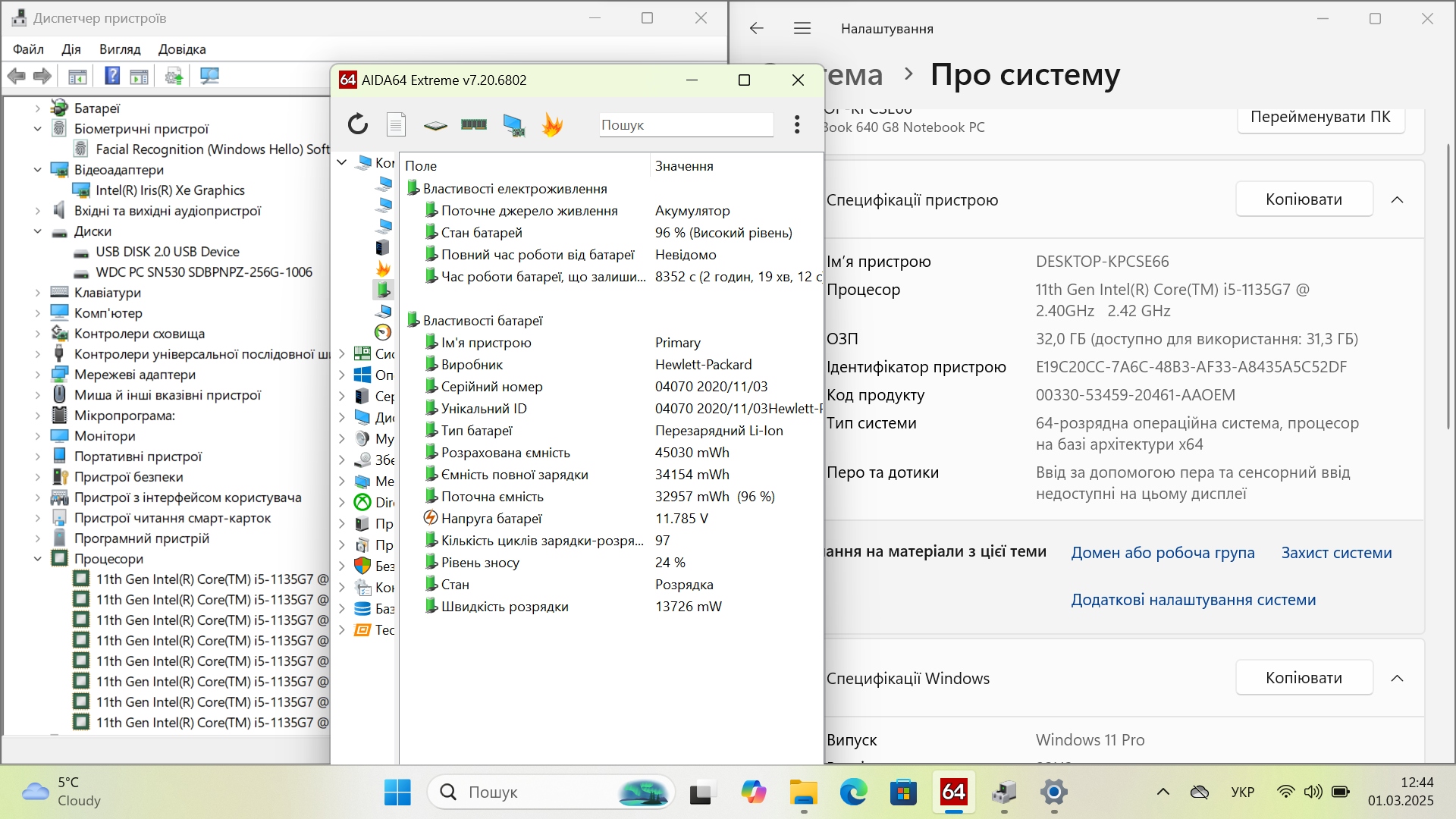The width and height of the screenshot is (1456, 819).
Task: Click Settings window vertical scrollbar
Action: click(1448, 288)
